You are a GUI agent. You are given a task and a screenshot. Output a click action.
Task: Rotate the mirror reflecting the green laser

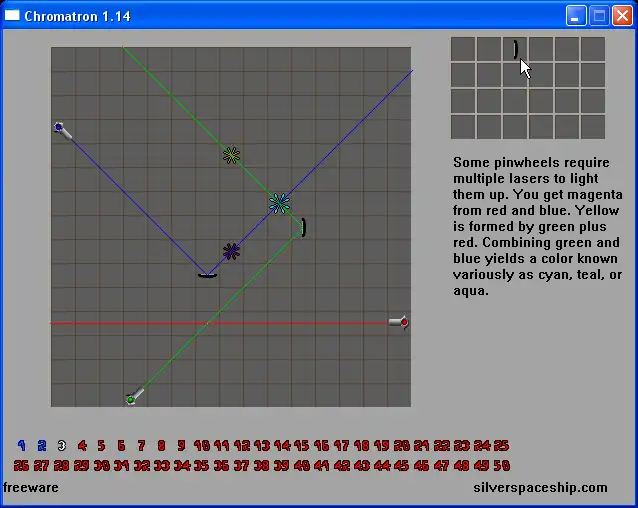click(x=303, y=228)
